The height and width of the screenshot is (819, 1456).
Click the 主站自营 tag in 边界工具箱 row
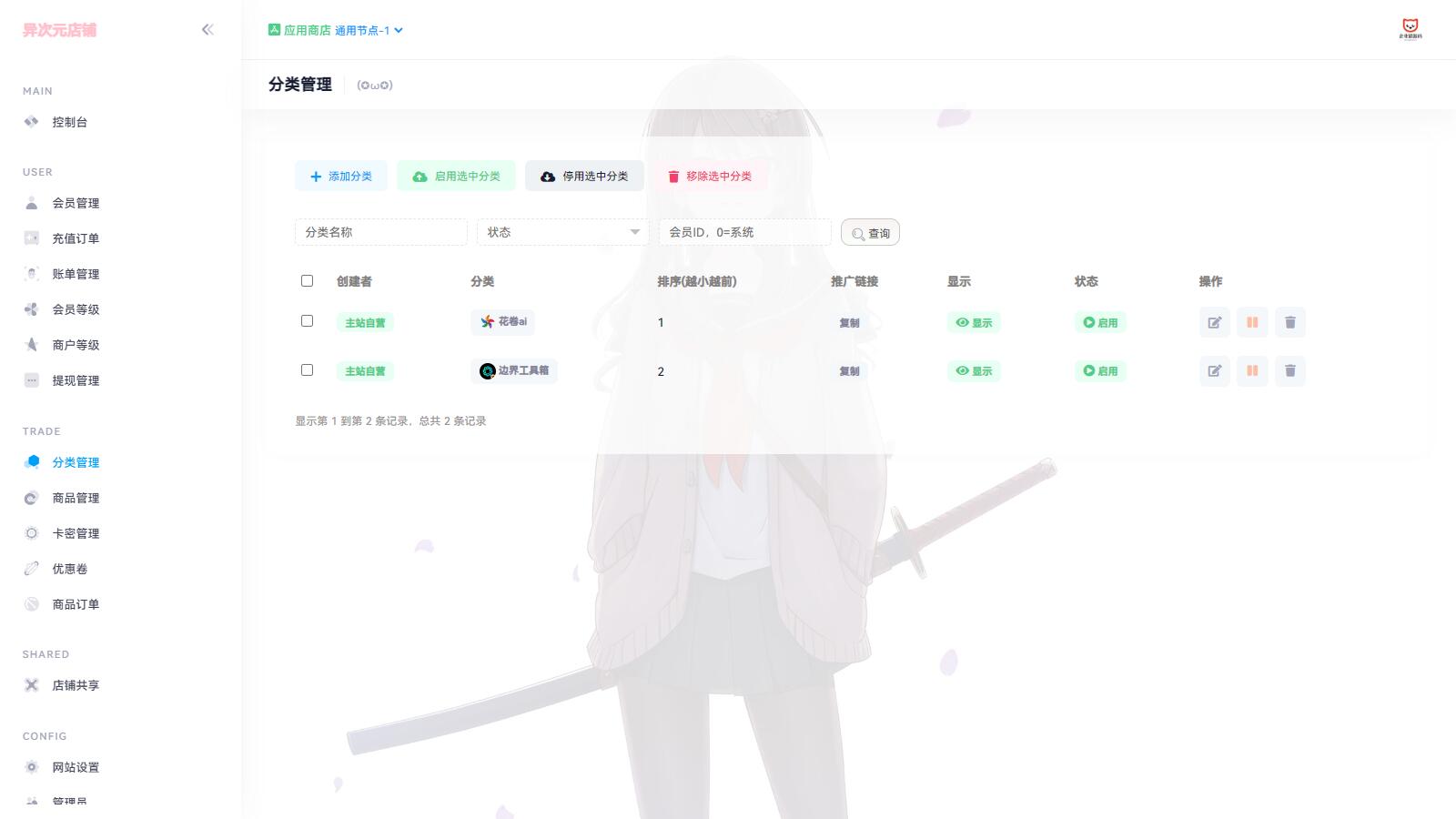coord(365,370)
